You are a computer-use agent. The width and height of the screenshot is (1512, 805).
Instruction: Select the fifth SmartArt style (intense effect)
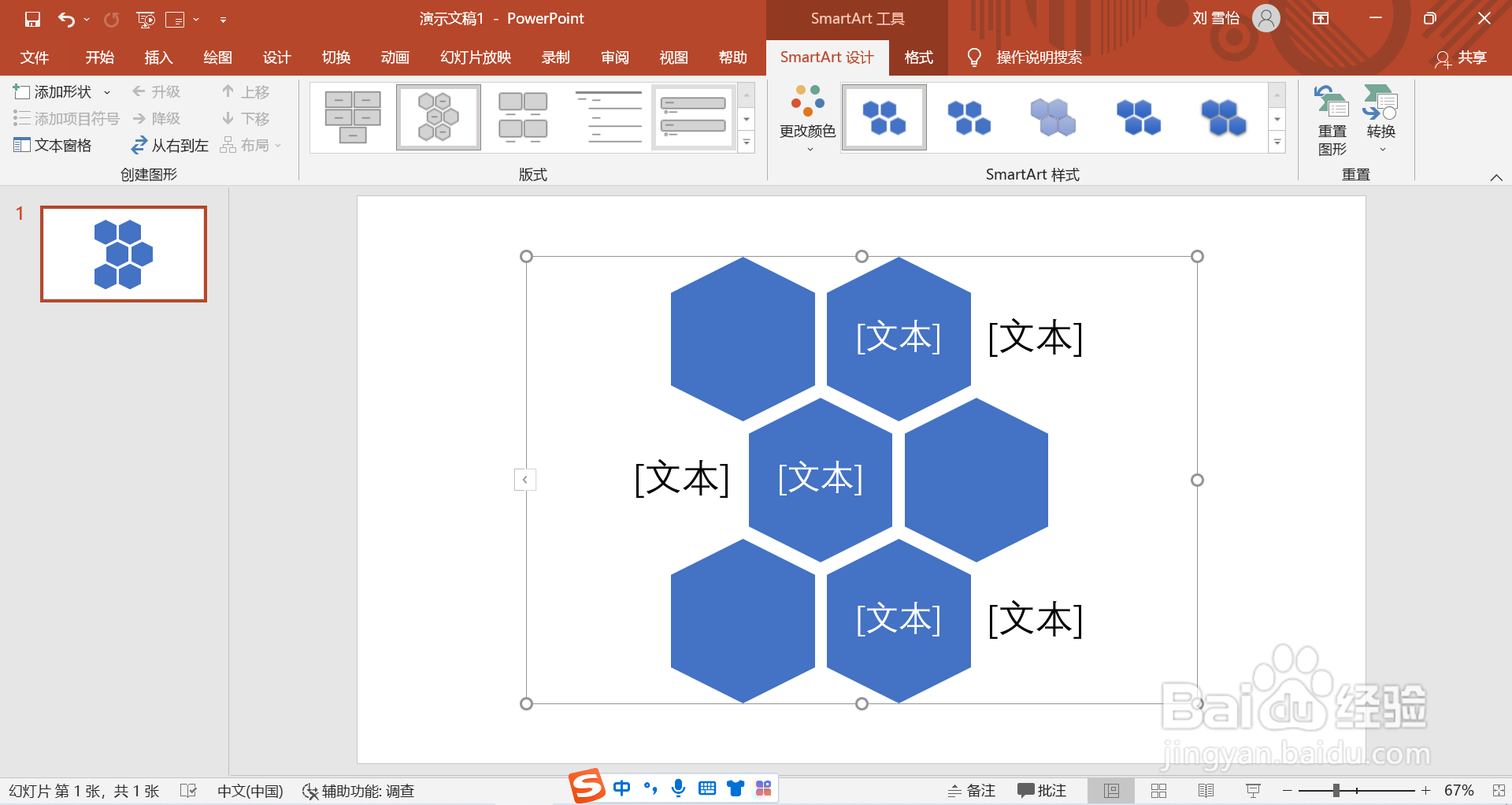pyautogui.click(x=1224, y=117)
